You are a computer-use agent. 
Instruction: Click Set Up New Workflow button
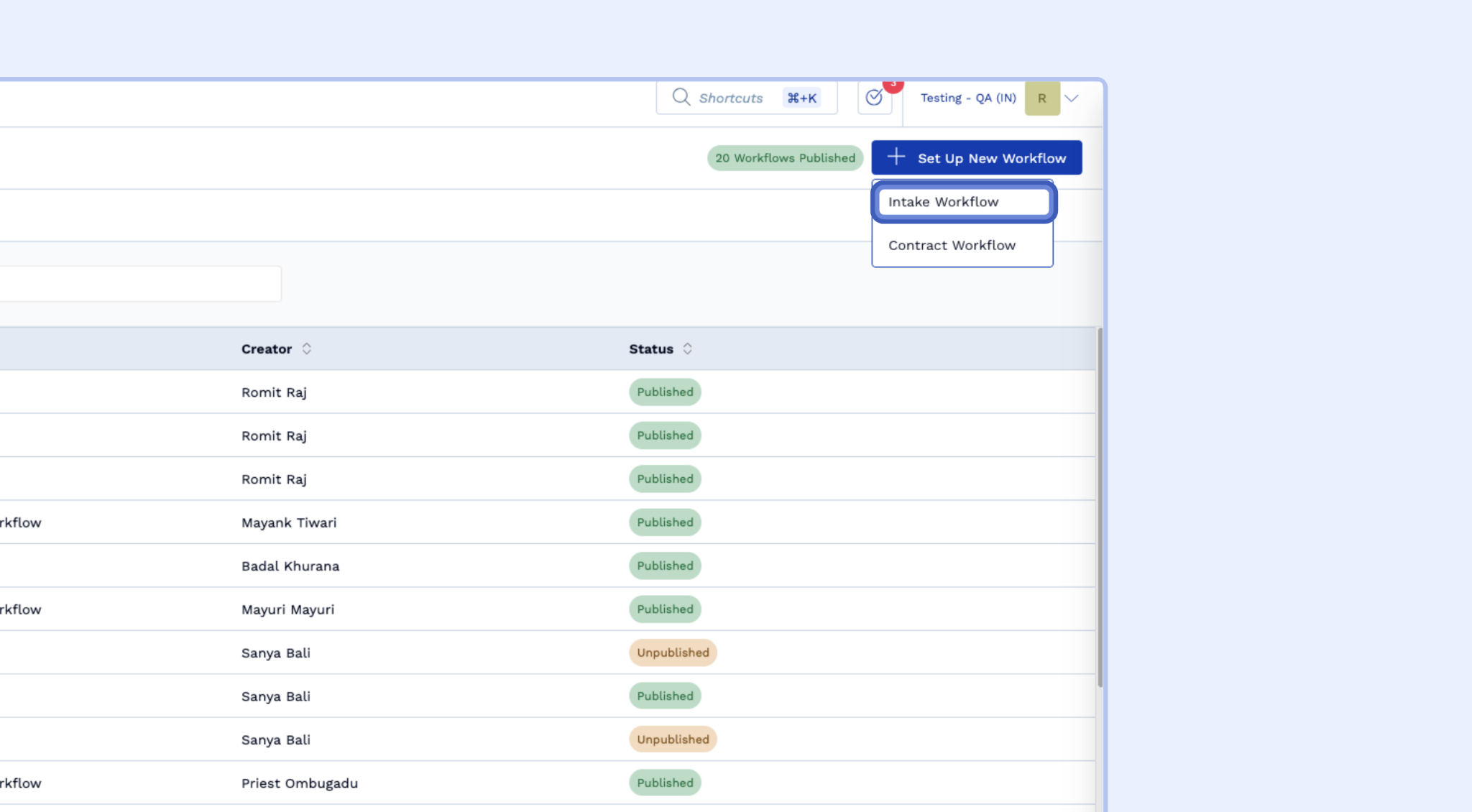pos(990,158)
